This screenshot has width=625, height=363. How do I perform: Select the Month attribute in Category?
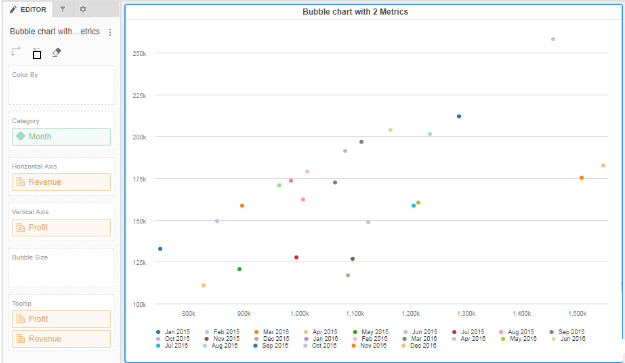(x=61, y=137)
